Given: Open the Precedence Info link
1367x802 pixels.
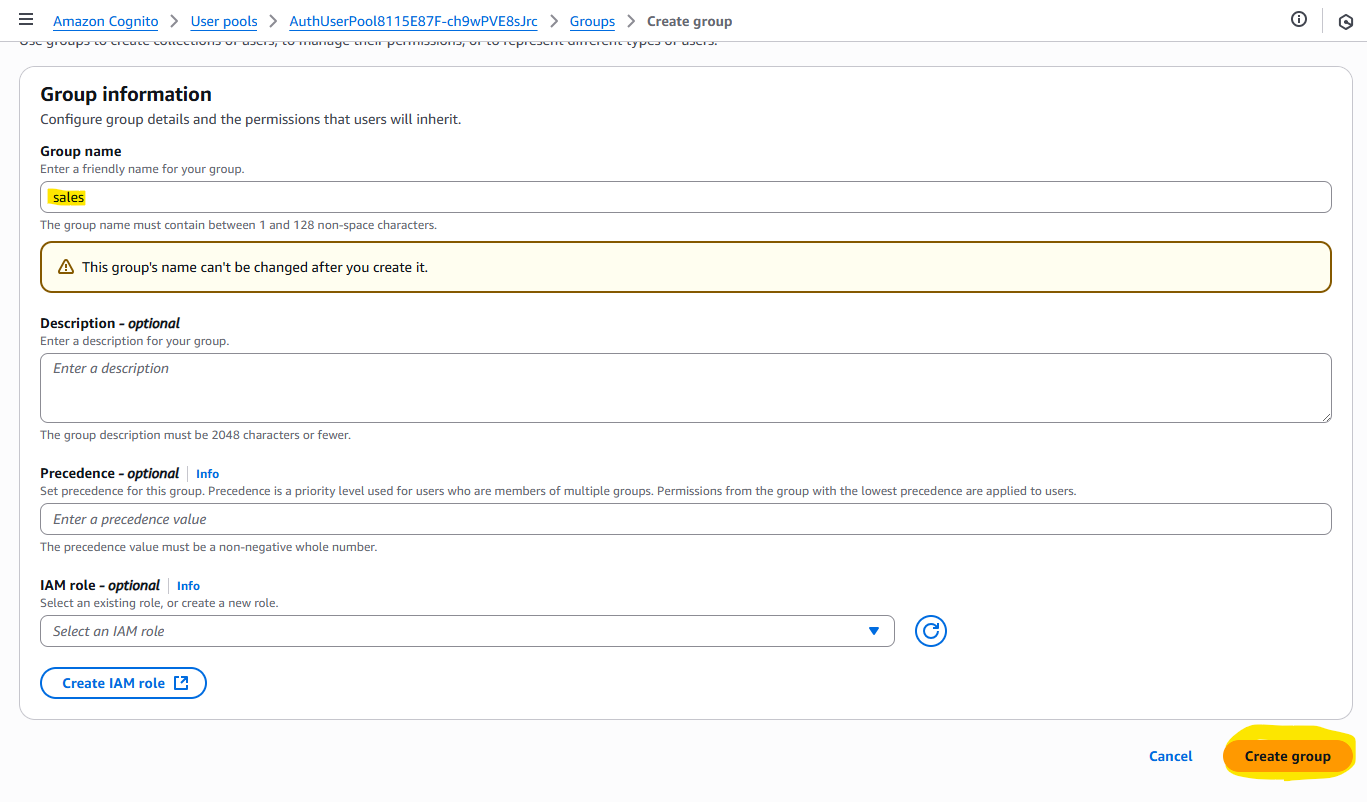Looking at the screenshot, I should click(x=207, y=474).
